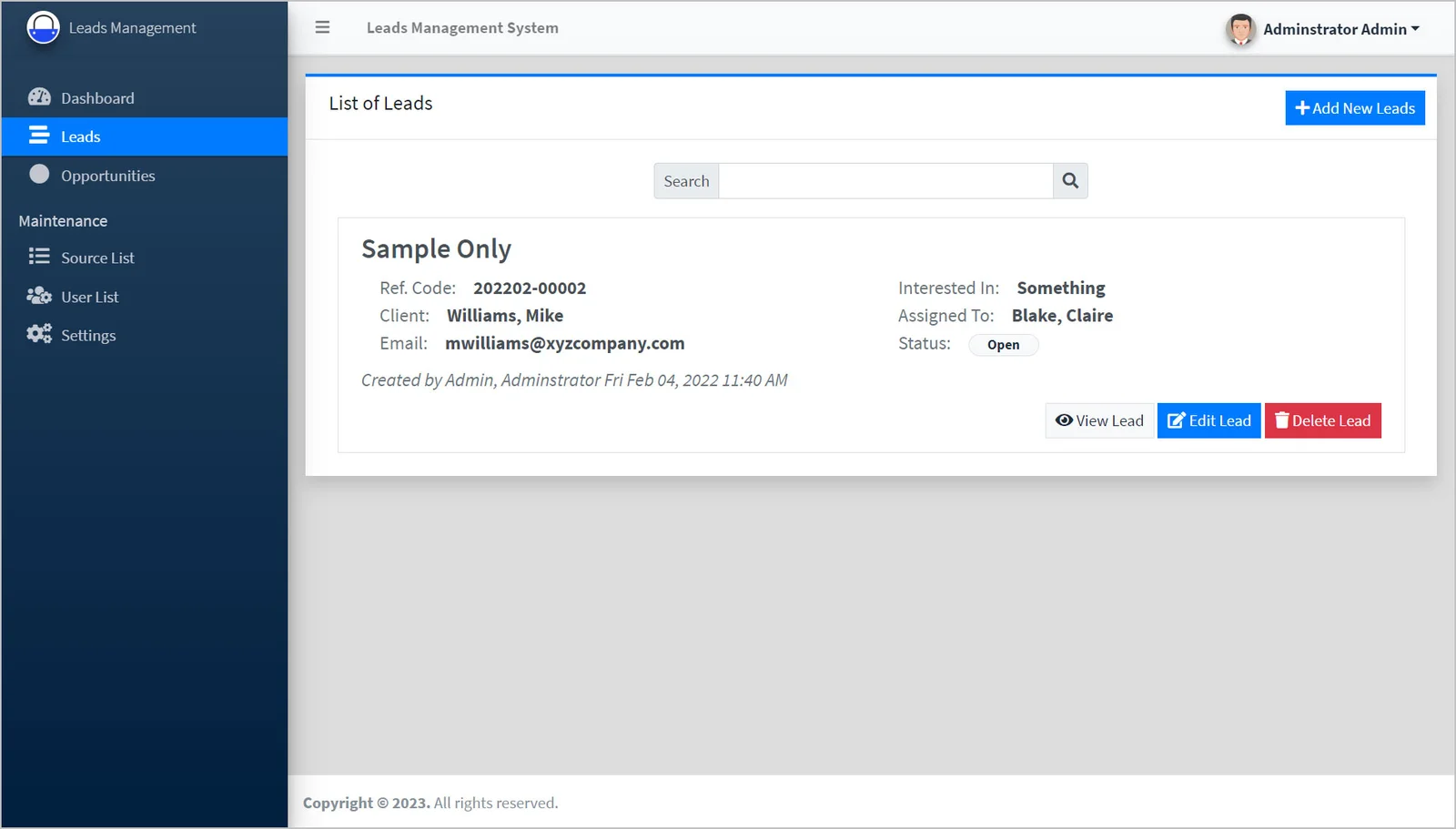Click Edit Lead for Sample Only
1456x829 pixels.
1208,420
